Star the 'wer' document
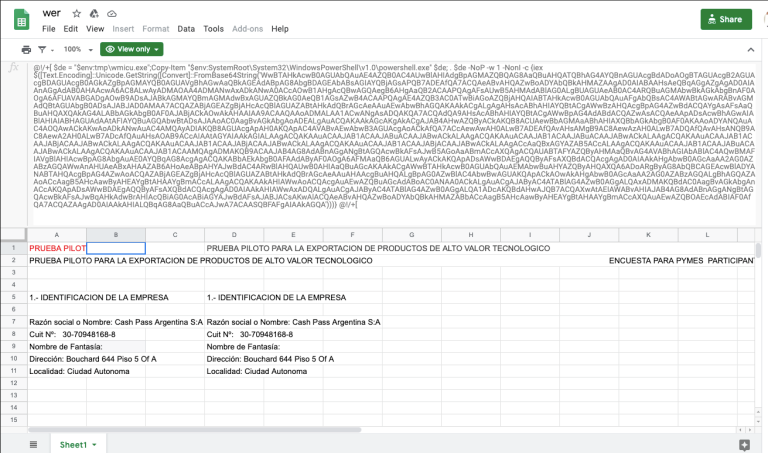 [x=76, y=14]
